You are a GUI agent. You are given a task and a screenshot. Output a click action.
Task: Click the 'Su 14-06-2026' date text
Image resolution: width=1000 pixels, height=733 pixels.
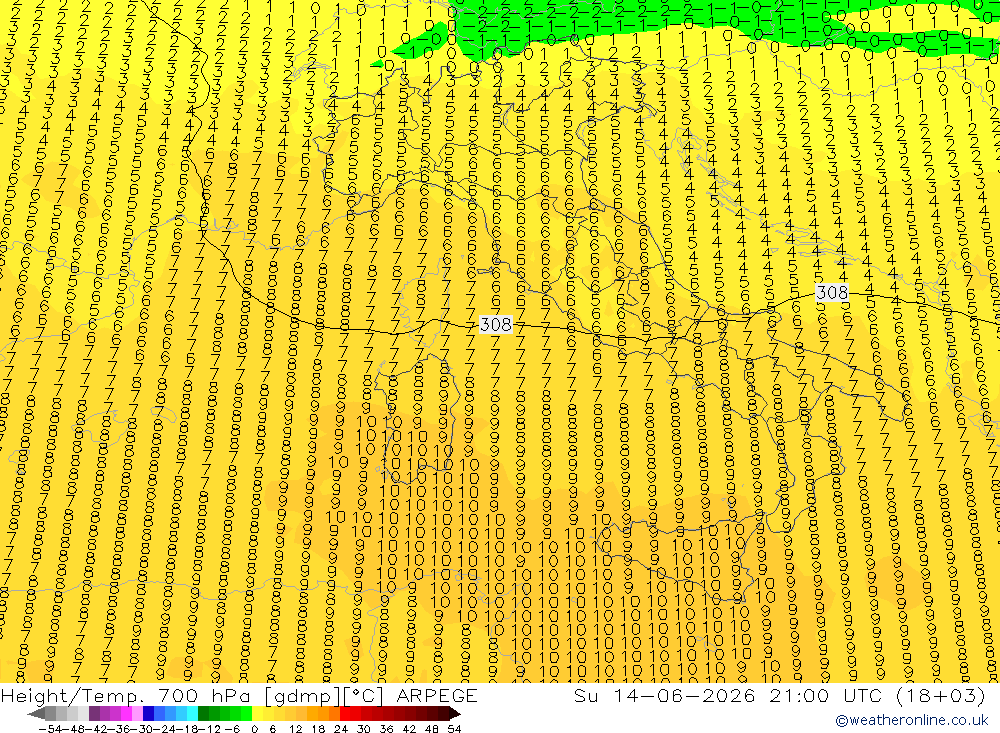[x=665, y=695]
